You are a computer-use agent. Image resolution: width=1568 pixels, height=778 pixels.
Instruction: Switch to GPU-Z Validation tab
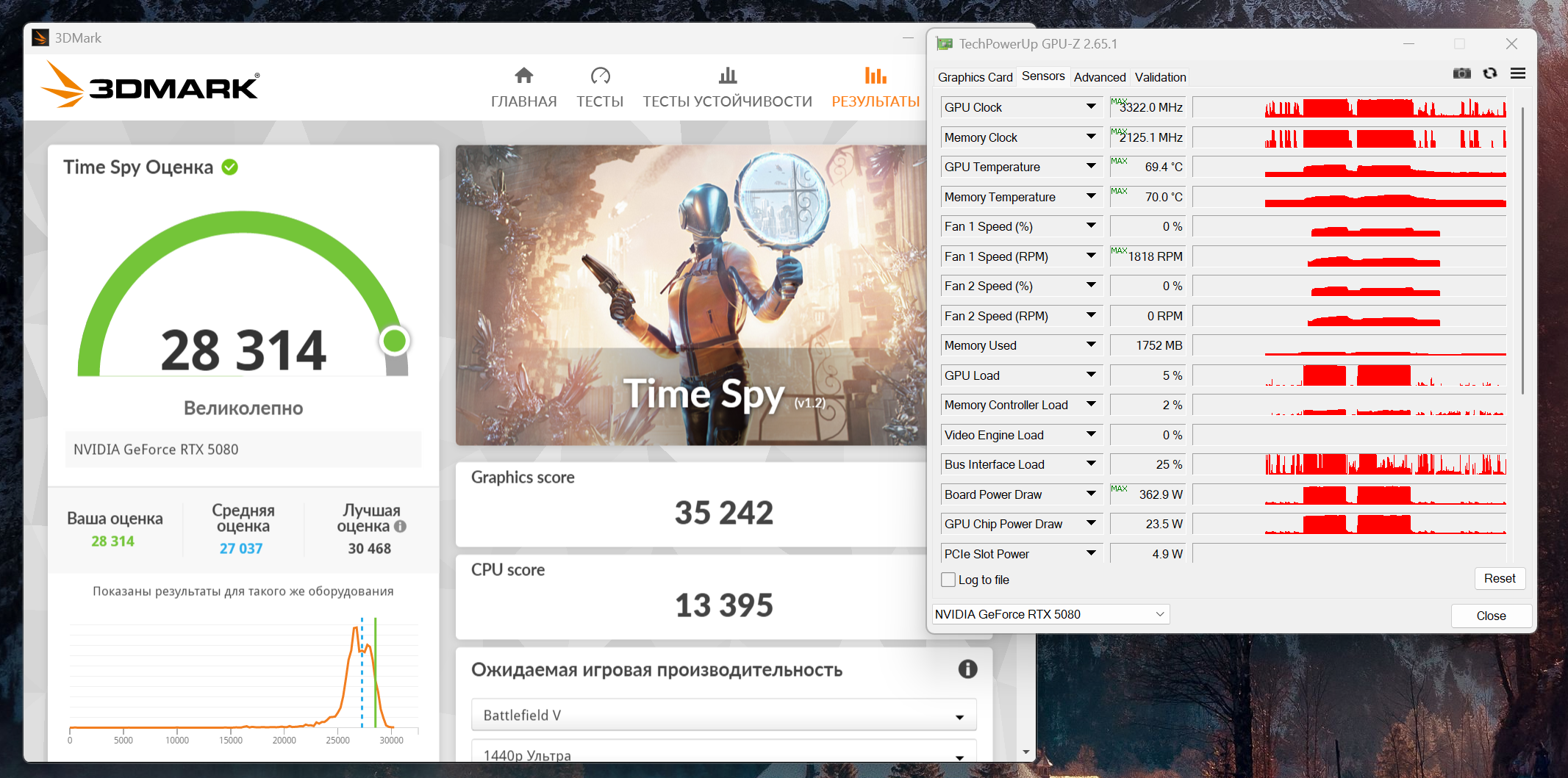(x=1160, y=77)
